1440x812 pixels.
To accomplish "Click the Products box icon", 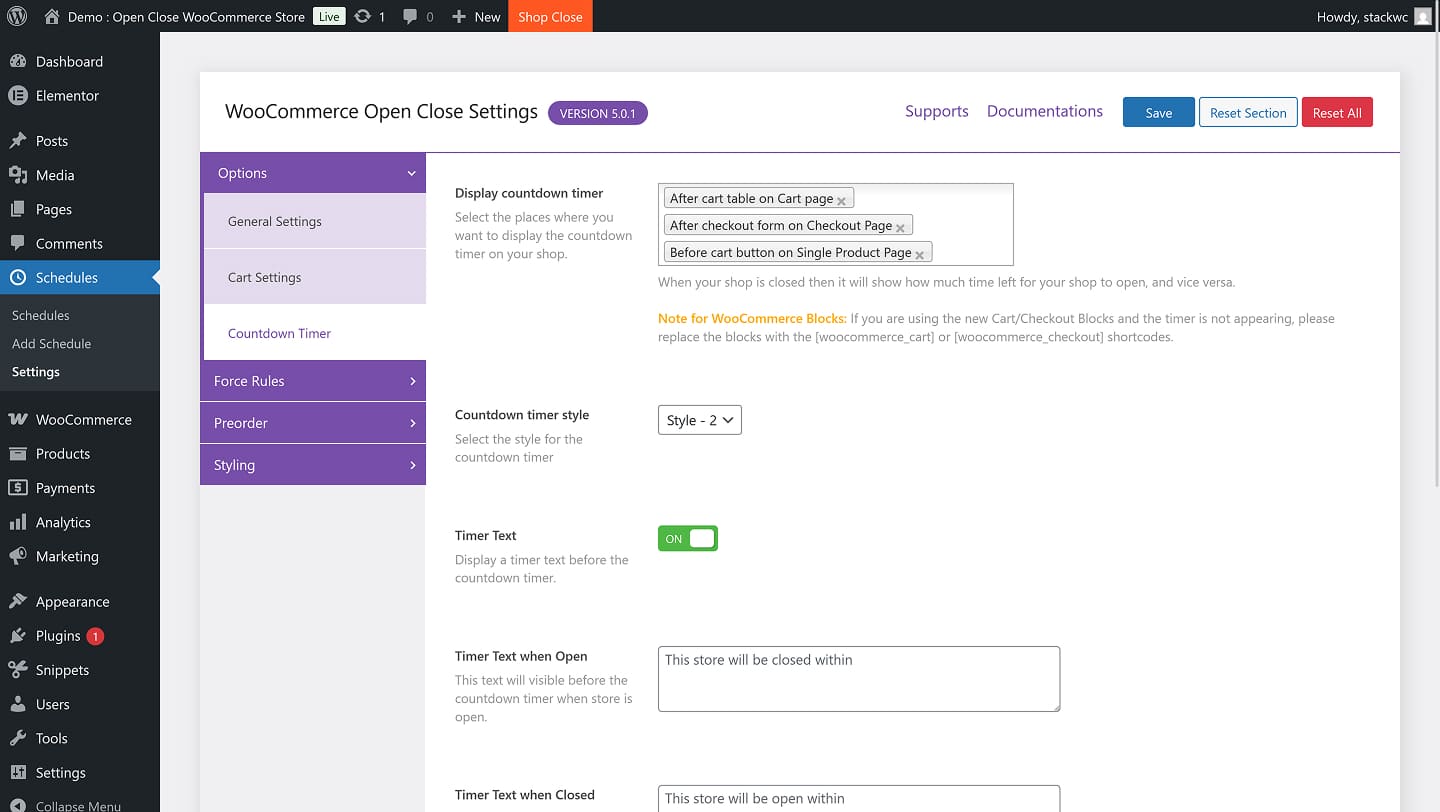I will coord(18,453).
